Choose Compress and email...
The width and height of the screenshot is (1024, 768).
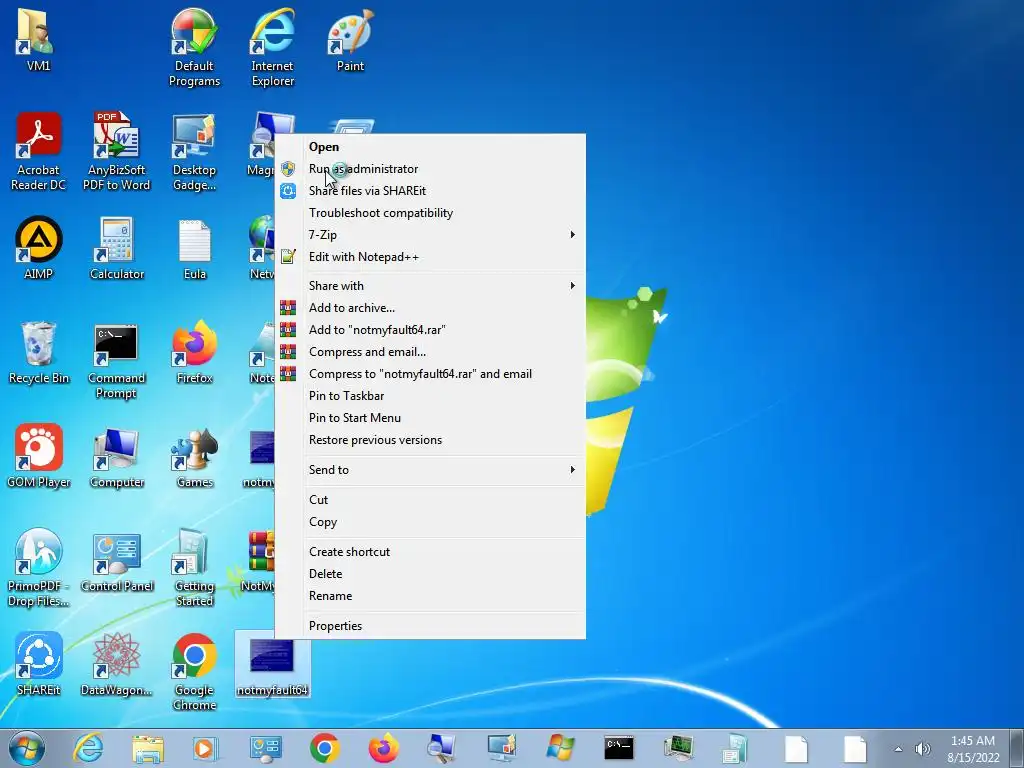[x=430, y=352]
